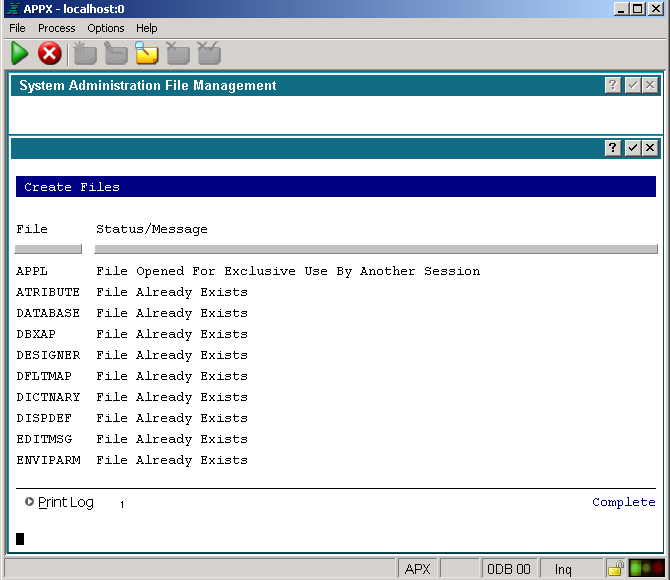Click the traffic light indicator in status bar
Screen dimensions: 670x580
[x=646, y=568]
